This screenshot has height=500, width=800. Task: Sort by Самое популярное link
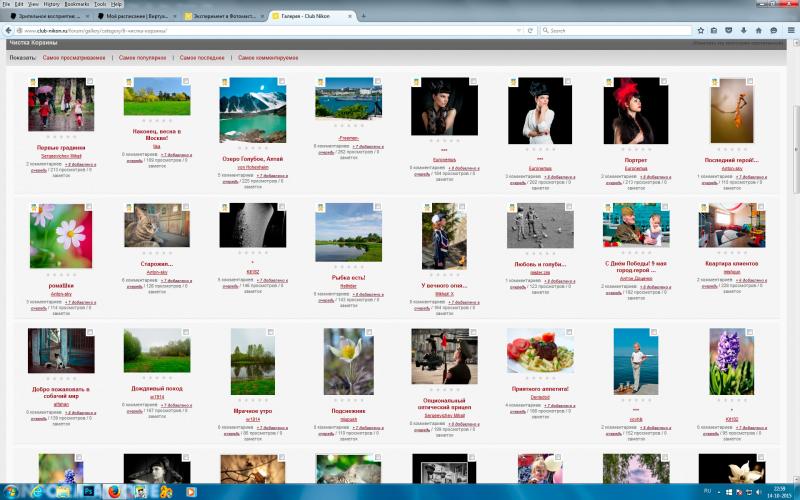pyautogui.click(x=142, y=58)
